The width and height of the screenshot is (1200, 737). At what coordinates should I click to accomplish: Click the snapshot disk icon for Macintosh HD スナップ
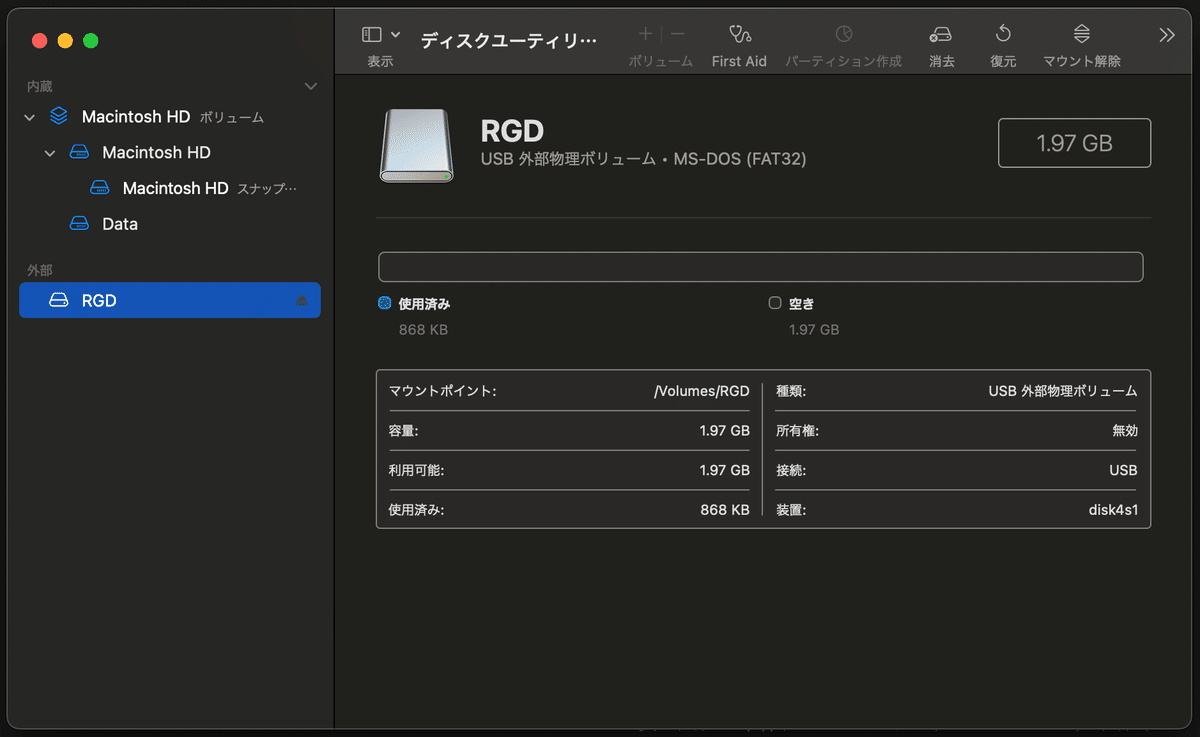(x=99, y=188)
